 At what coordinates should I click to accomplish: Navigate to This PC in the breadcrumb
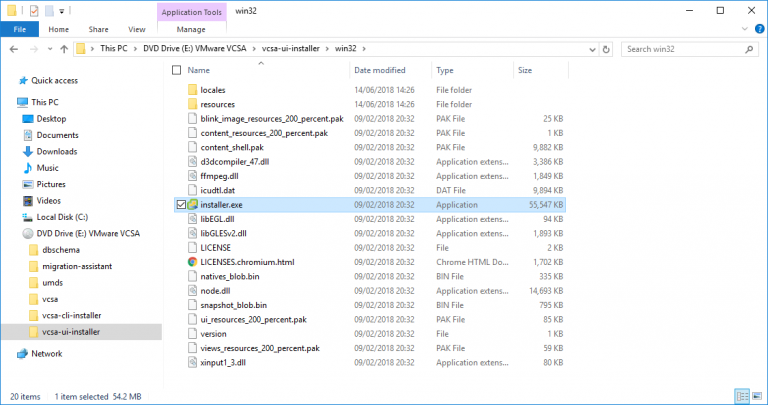[114, 48]
